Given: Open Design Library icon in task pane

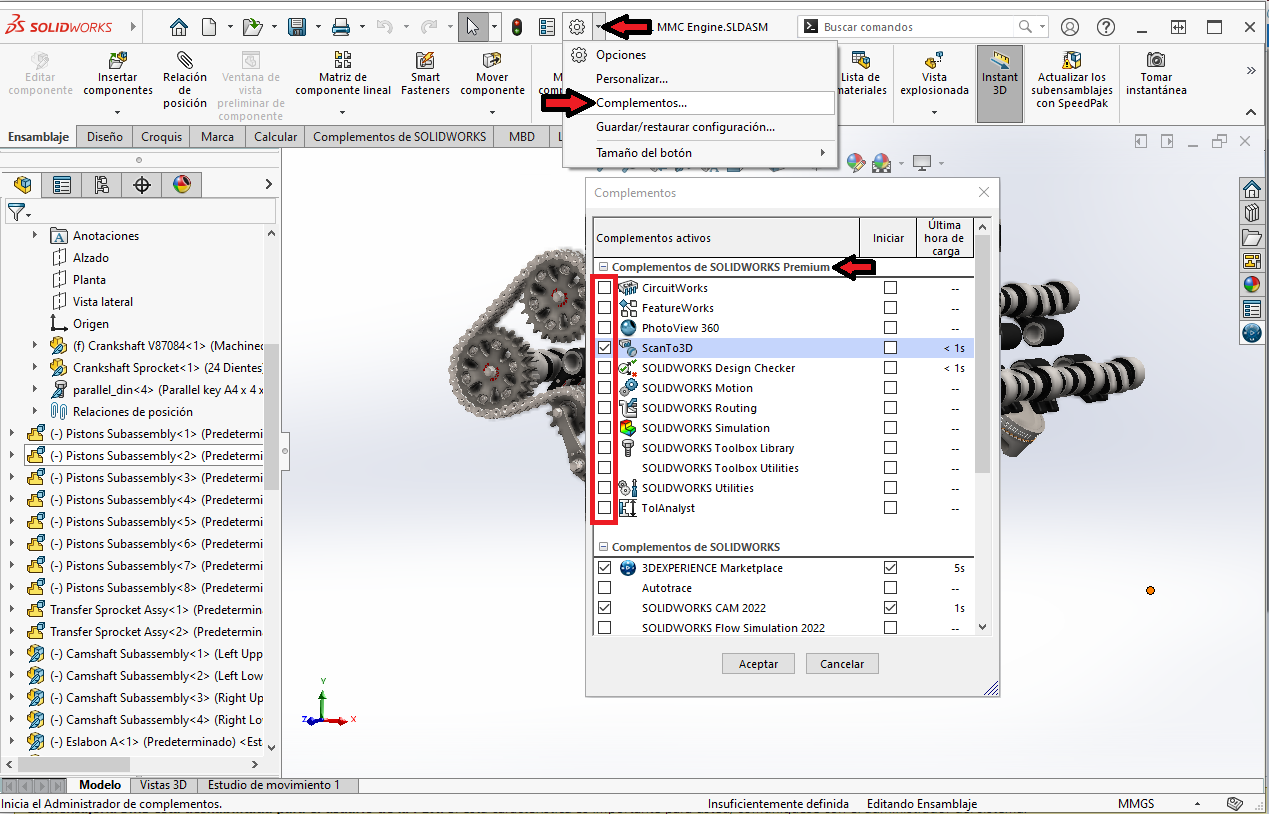Looking at the screenshot, I should tap(1251, 213).
